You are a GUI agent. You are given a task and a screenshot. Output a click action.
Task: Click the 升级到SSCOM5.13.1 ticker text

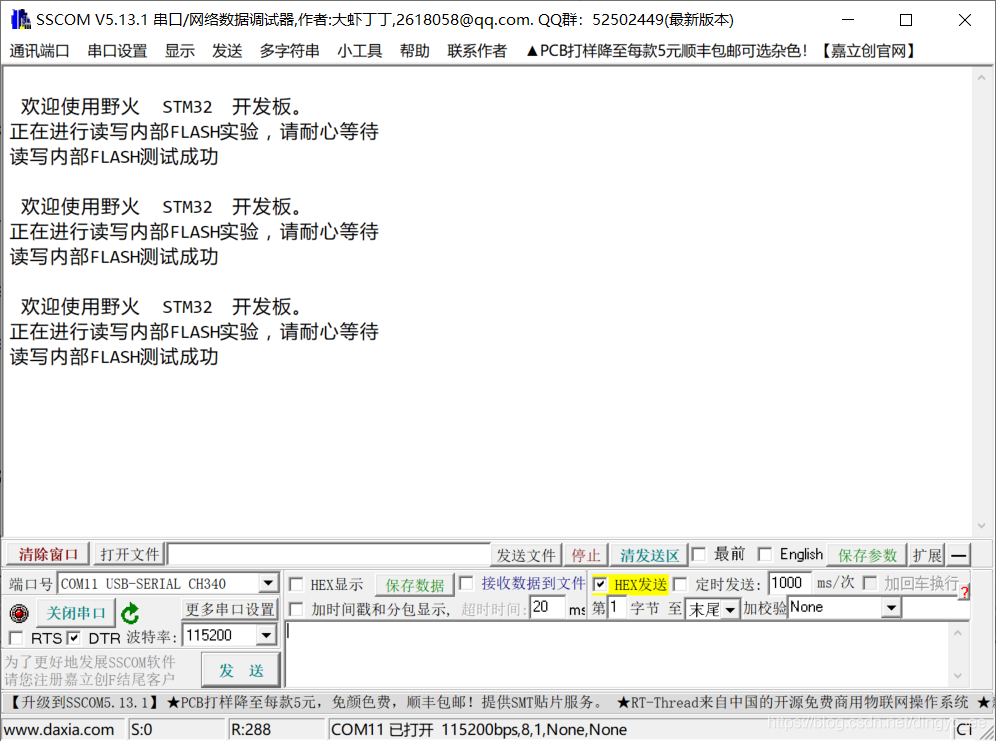(84, 702)
